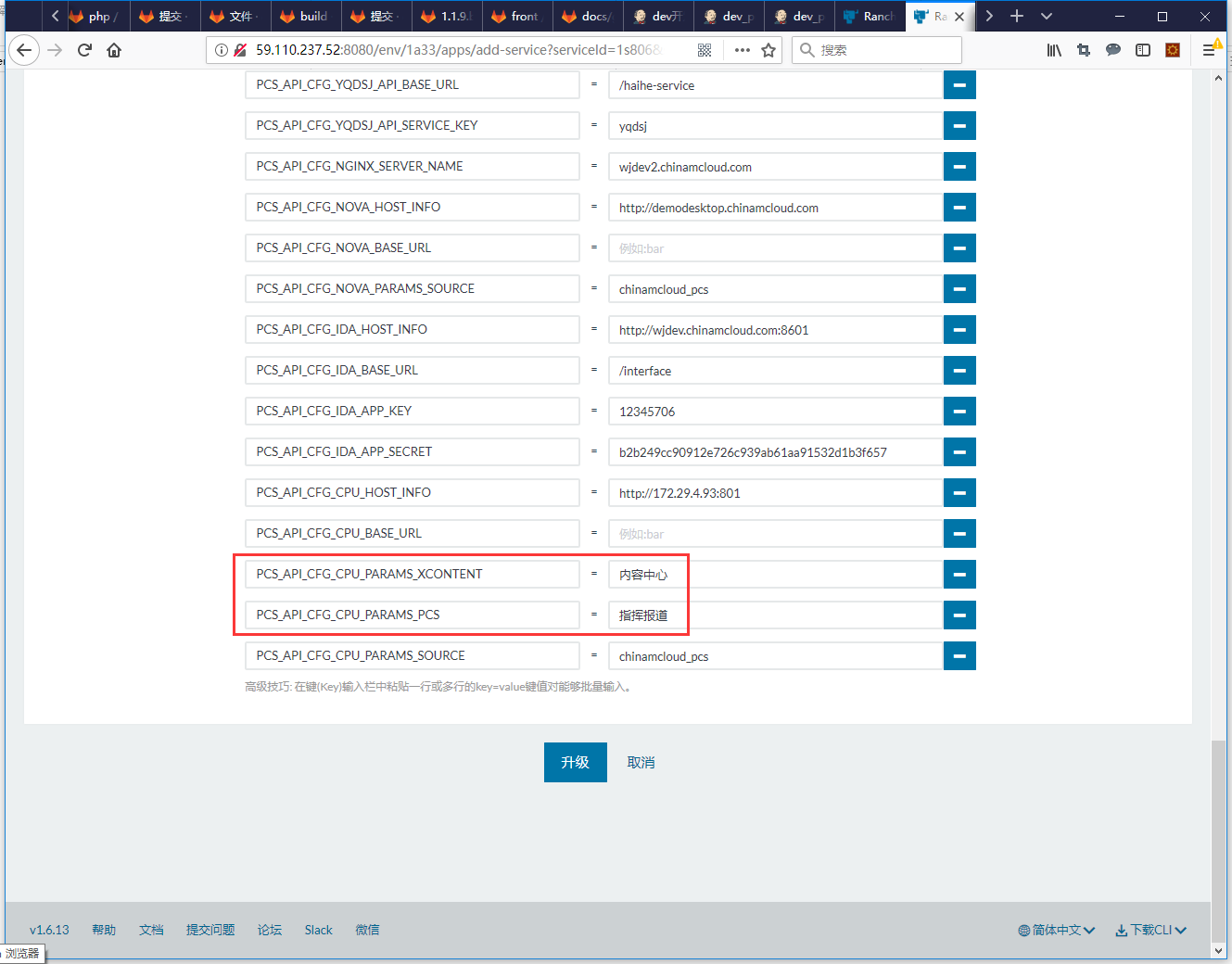Delete the PCS_API_CFG_NGINX_SERVER_NAME row with minus
1232x964 pixels.
click(x=959, y=167)
